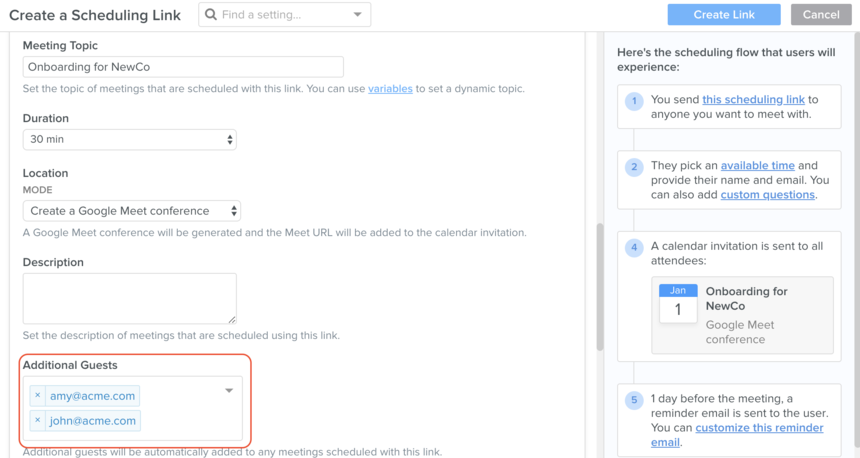
Task: Select step 5 circle in scheduling flow
Action: [x=634, y=400]
